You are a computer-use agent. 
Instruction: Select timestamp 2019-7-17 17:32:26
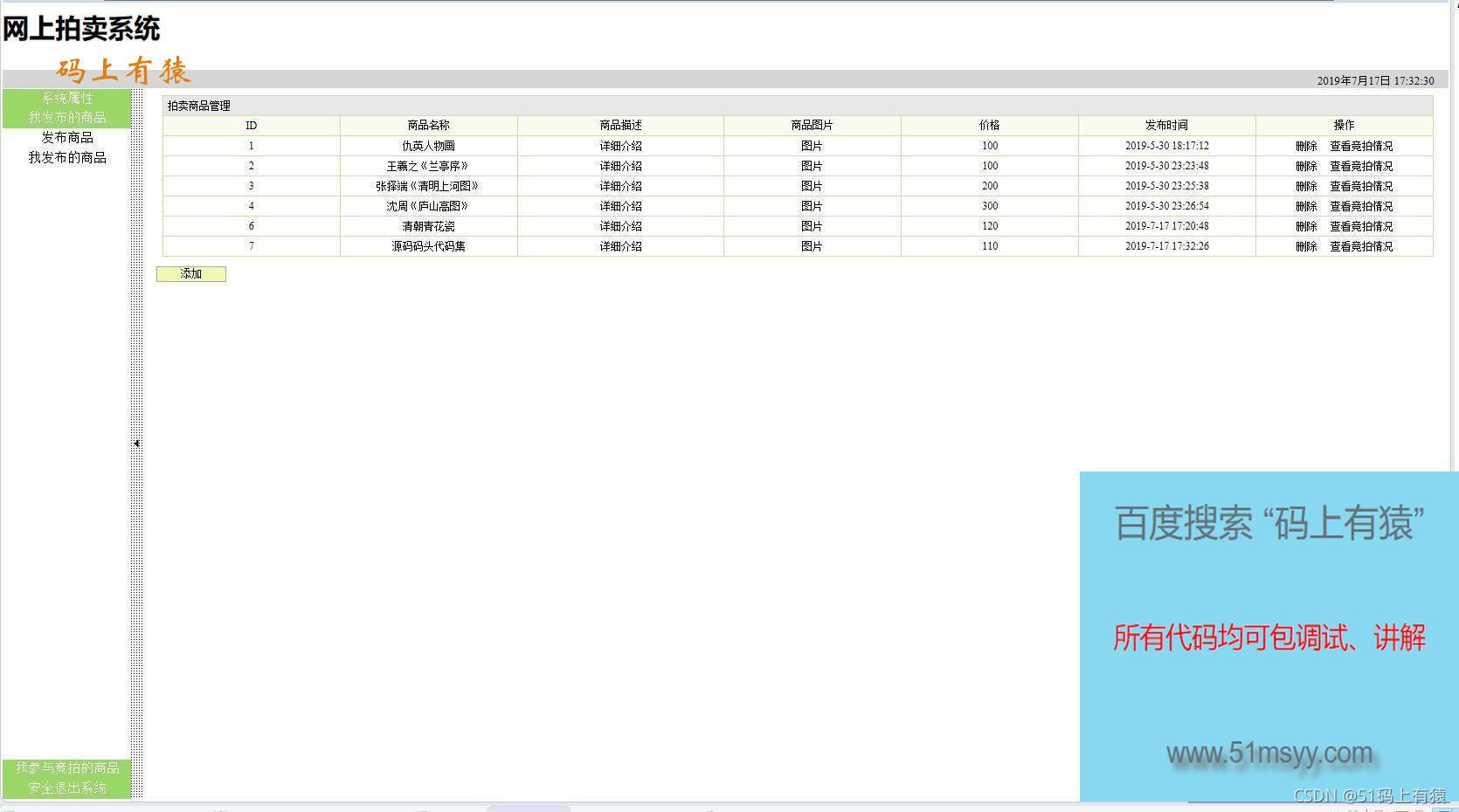click(1167, 247)
